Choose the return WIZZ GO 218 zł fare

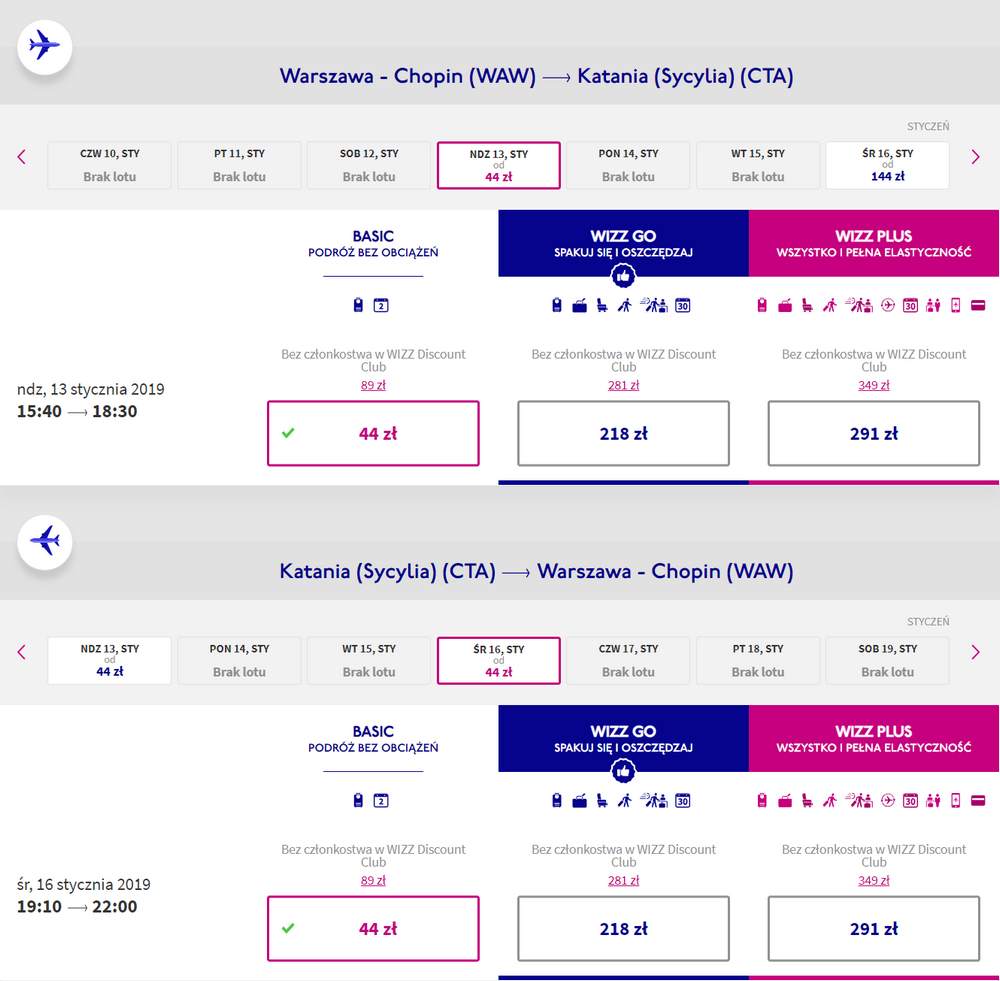(623, 928)
